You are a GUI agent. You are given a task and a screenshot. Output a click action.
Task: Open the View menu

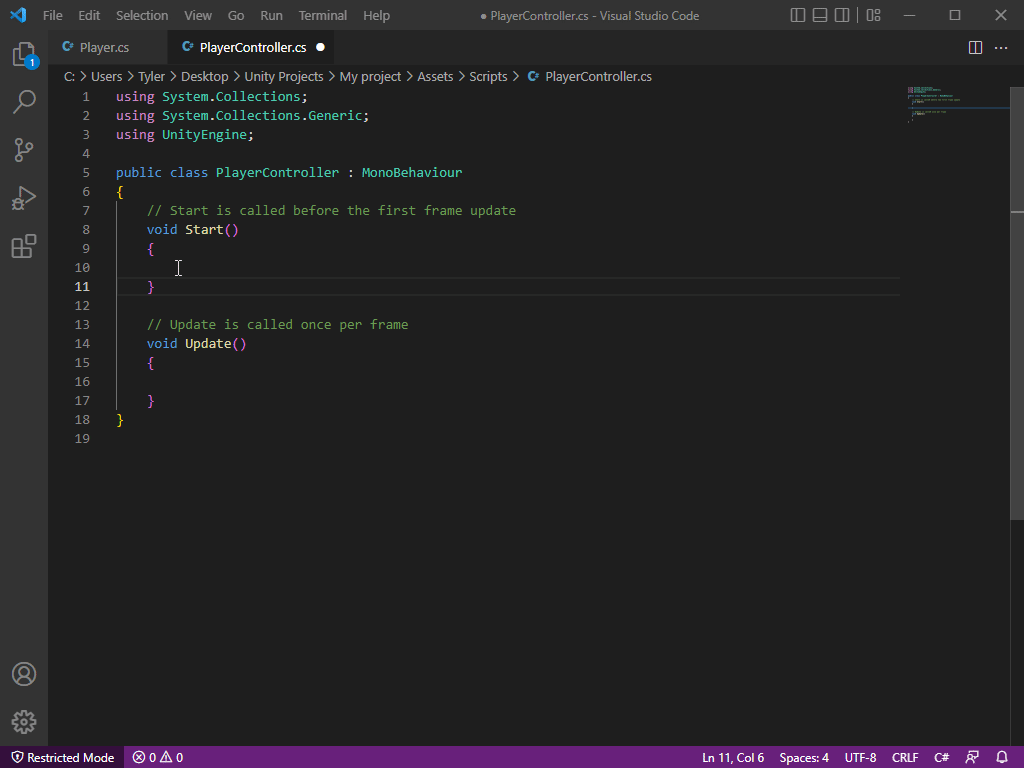[x=197, y=16]
